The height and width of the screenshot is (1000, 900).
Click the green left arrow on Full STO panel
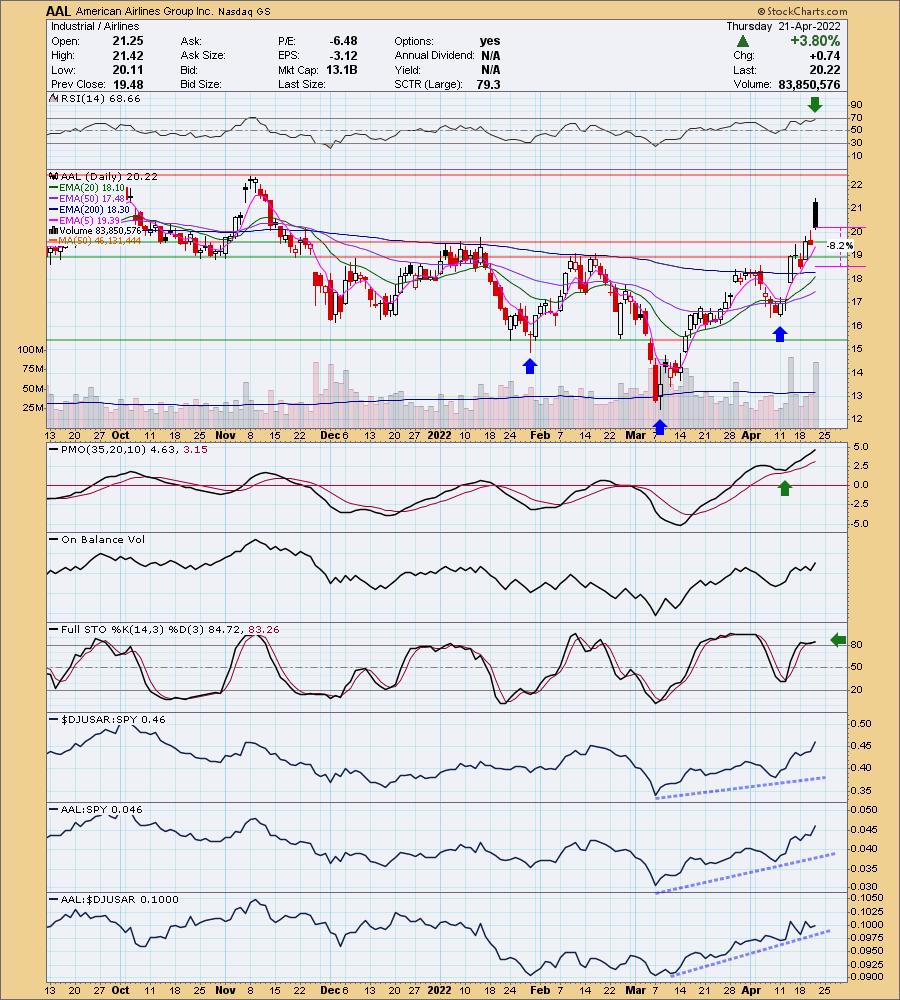tap(838, 640)
